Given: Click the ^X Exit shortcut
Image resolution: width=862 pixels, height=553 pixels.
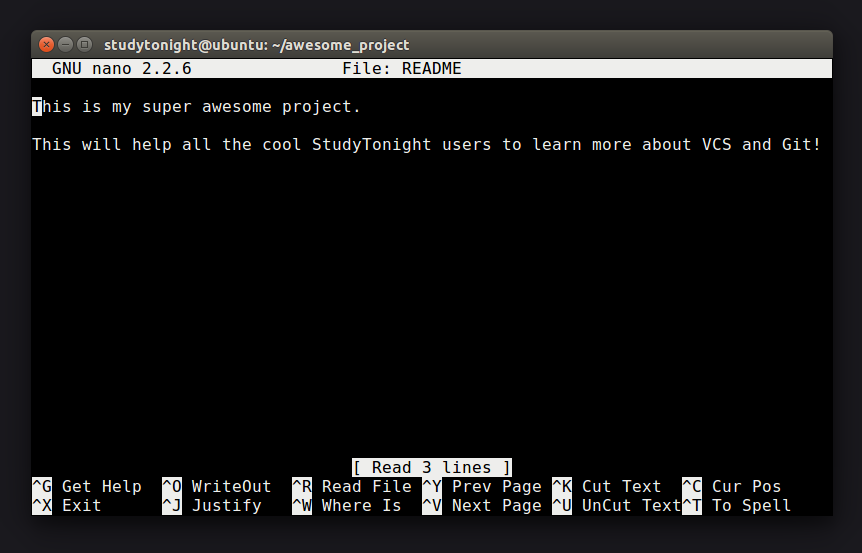Looking at the screenshot, I should [x=67, y=506].
